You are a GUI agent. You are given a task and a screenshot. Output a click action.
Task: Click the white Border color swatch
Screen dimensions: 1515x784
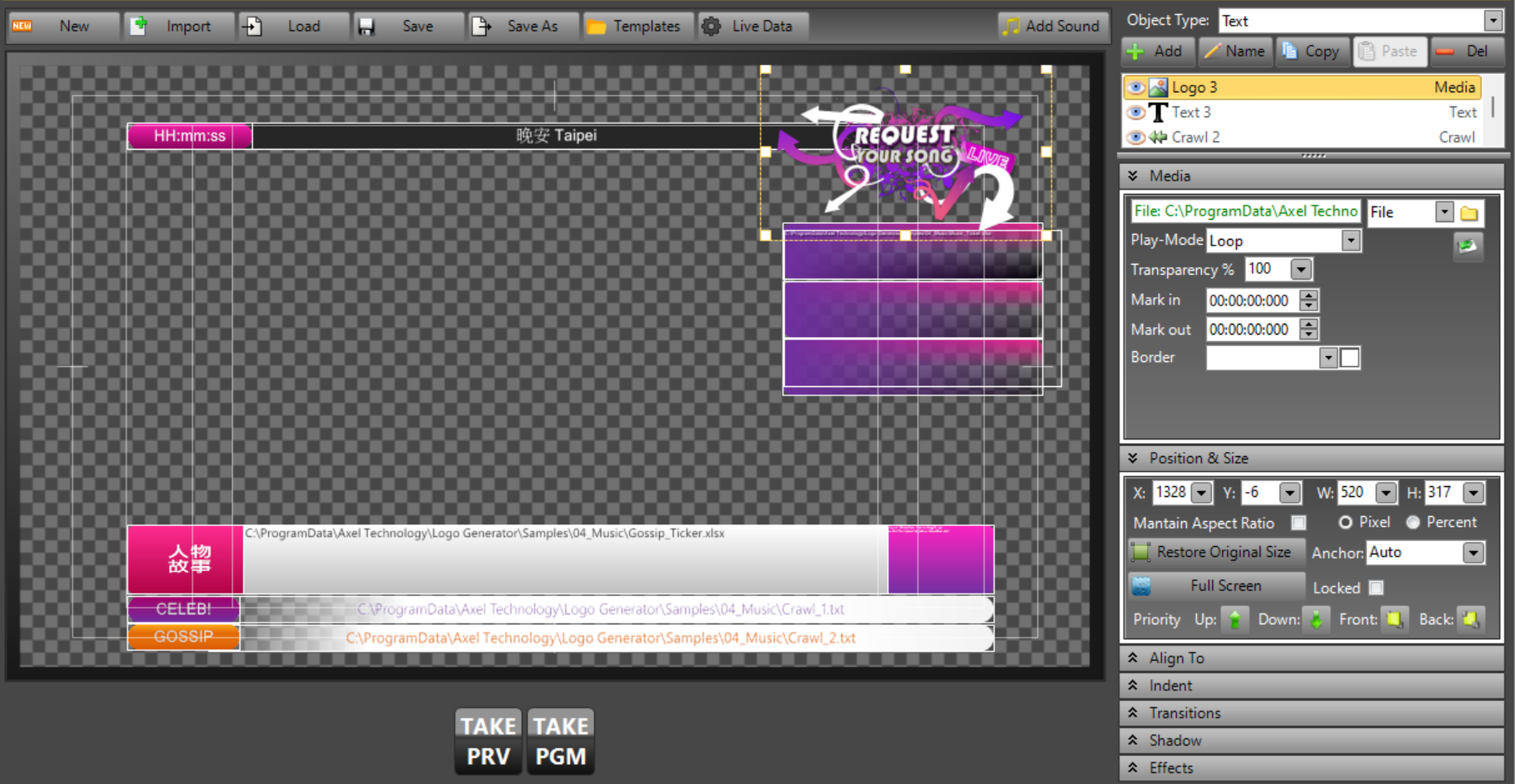click(x=1349, y=358)
